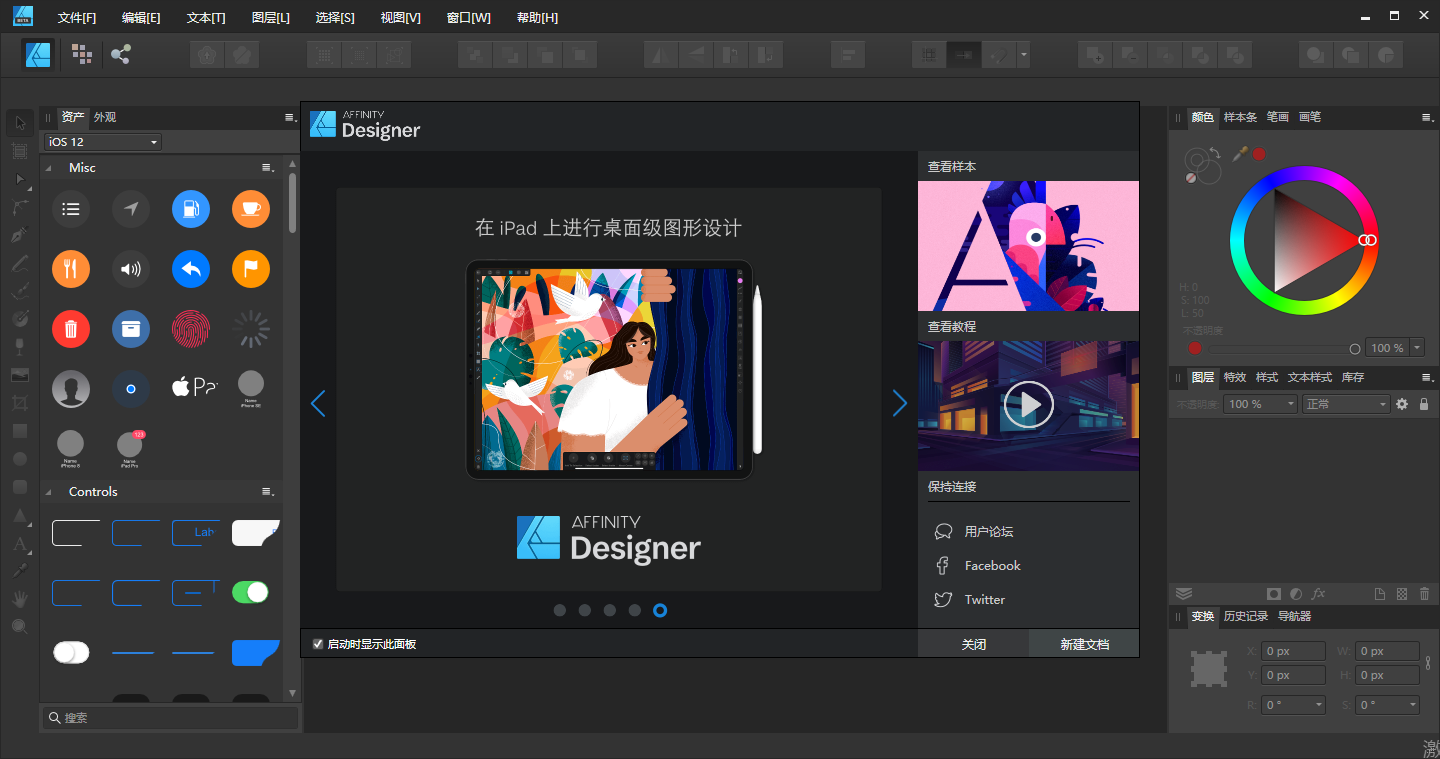Toggle the green switch in Controls assets
1440x759 pixels.
pos(250,592)
